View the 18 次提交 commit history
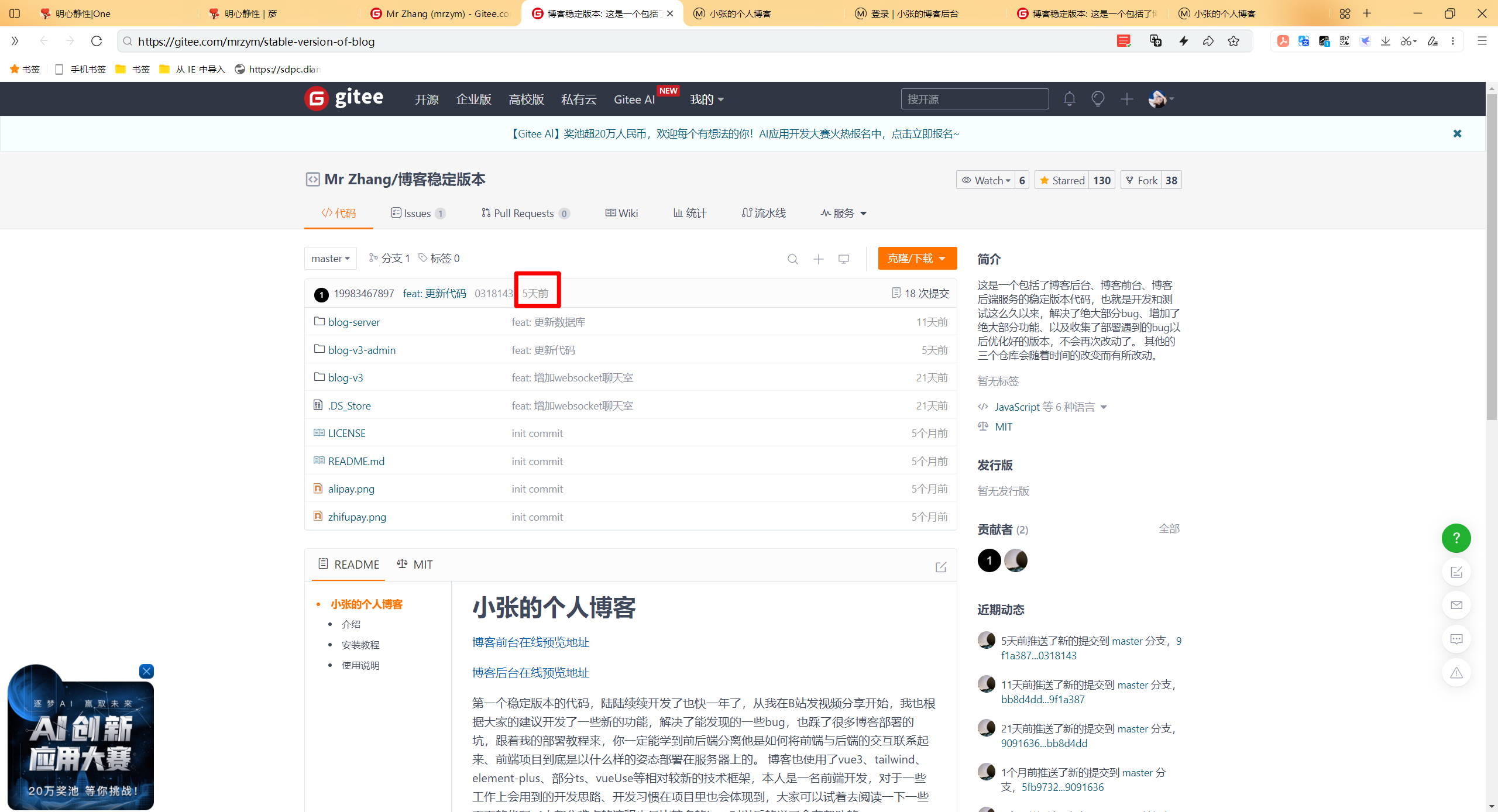This screenshot has width=1498, height=812. point(920,293)
